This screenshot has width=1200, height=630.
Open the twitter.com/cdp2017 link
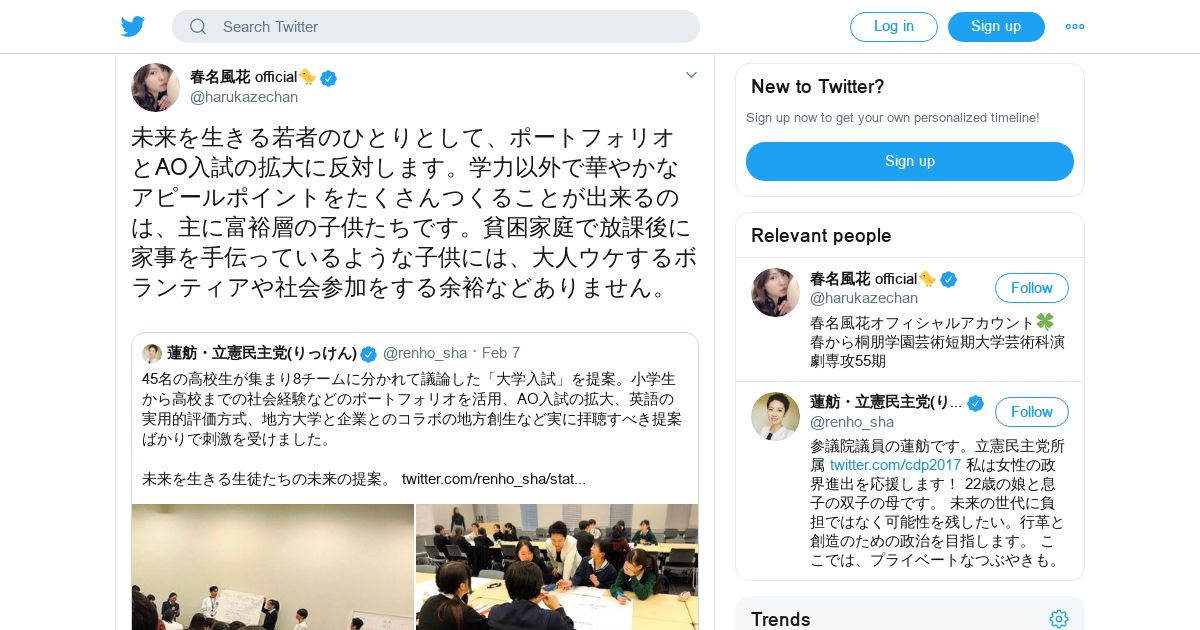(x=895, y=465)
